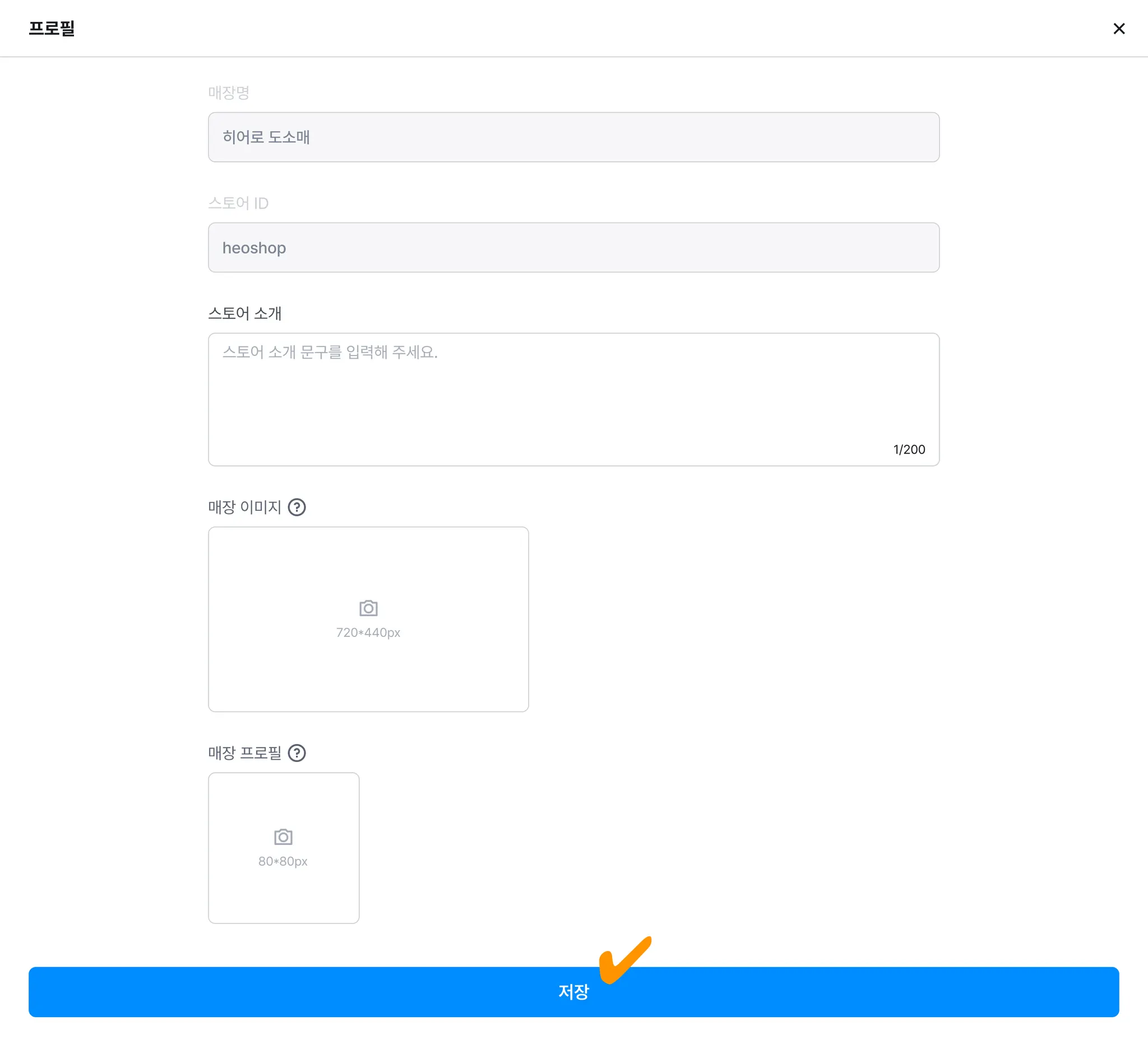
Task: Open help tooltip next to 매장 프로필
Action: pyautogui.click(x=297, y=753)
